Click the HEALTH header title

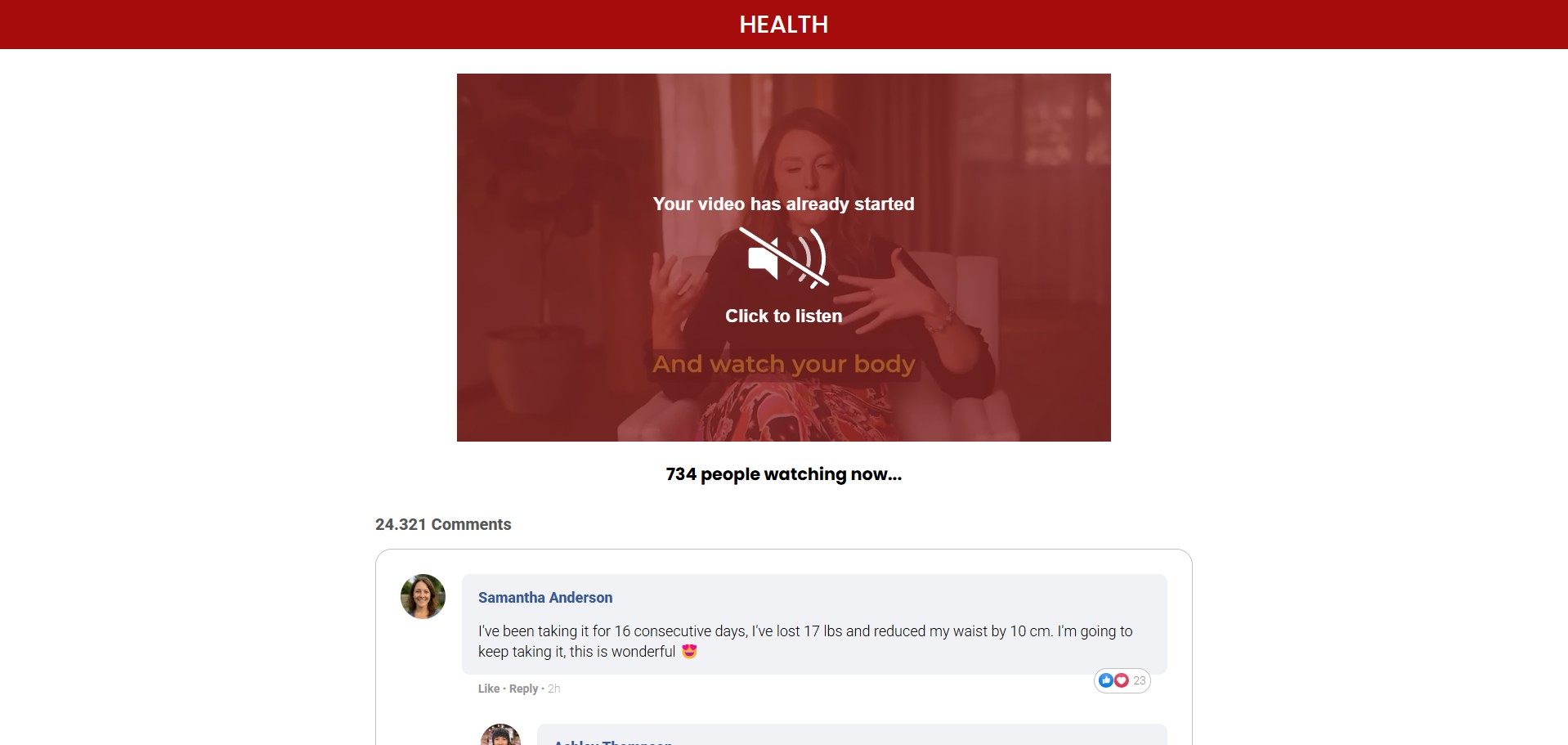click(783, 25)
